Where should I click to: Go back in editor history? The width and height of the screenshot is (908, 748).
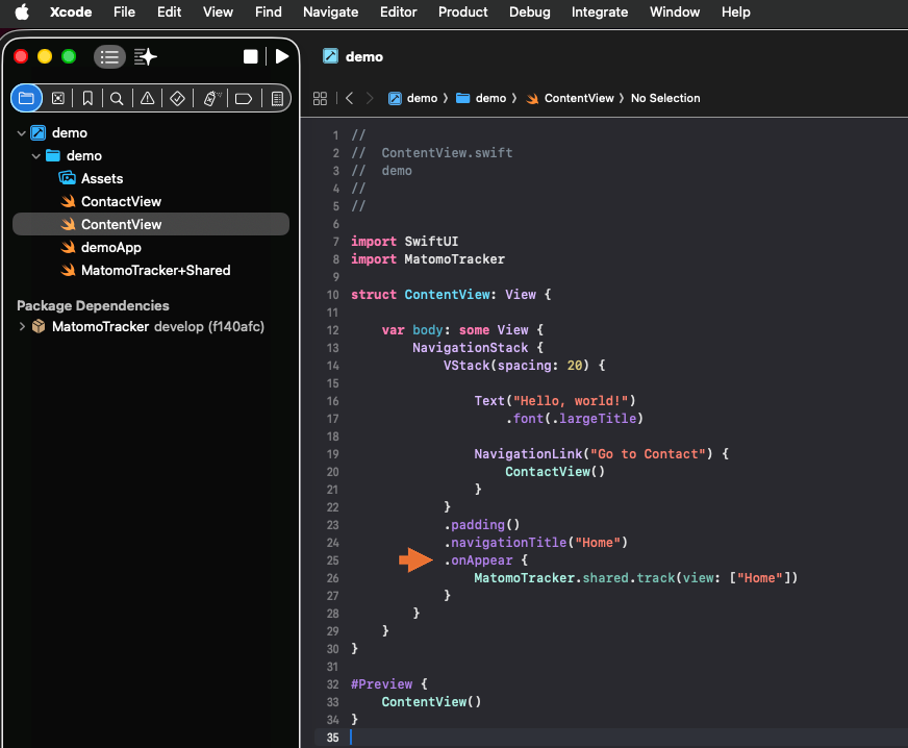pos(349,98)
